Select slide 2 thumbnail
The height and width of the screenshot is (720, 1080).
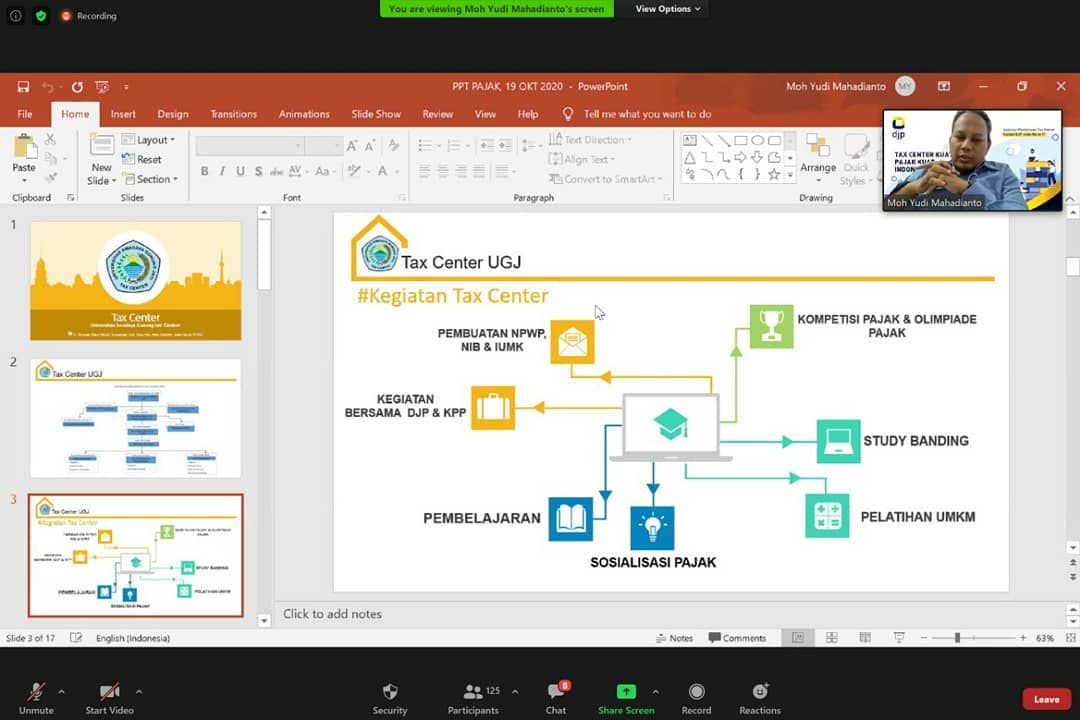click(x=135, y=418)
